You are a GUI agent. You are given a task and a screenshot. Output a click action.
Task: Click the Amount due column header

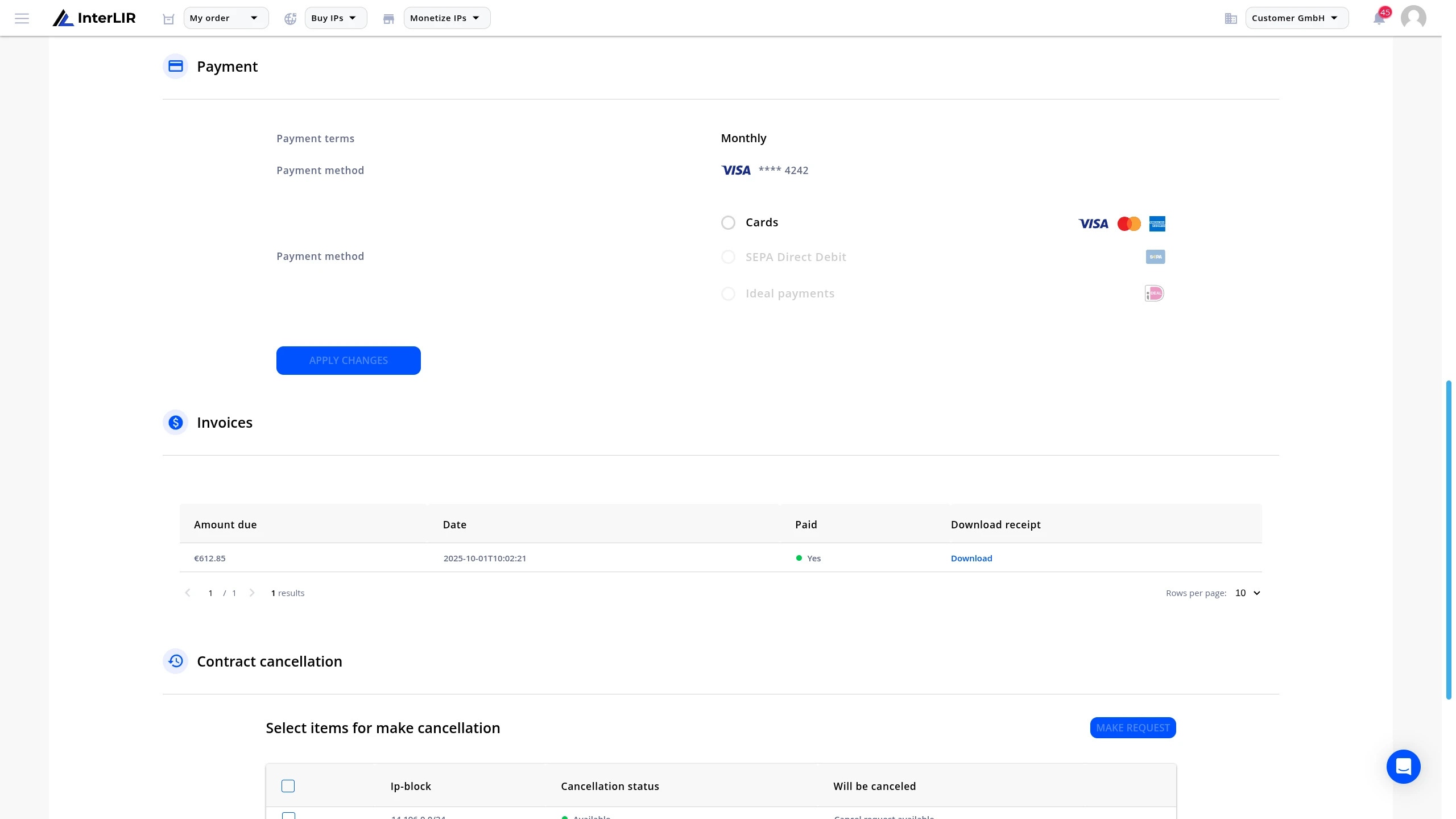click(225, 524)
